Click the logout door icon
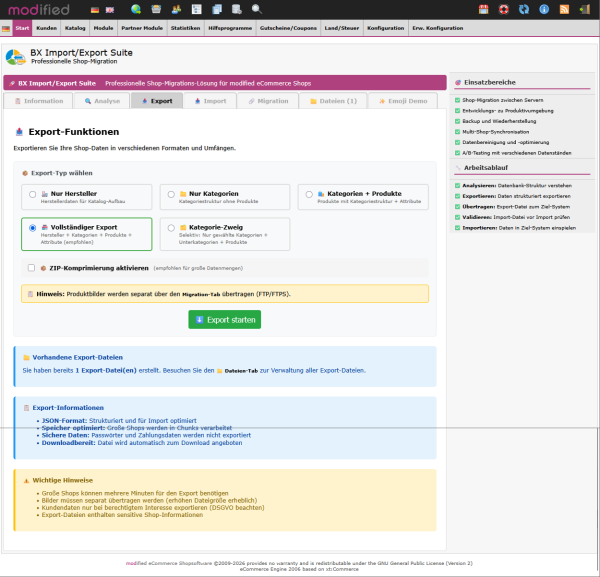 [586, 9]
